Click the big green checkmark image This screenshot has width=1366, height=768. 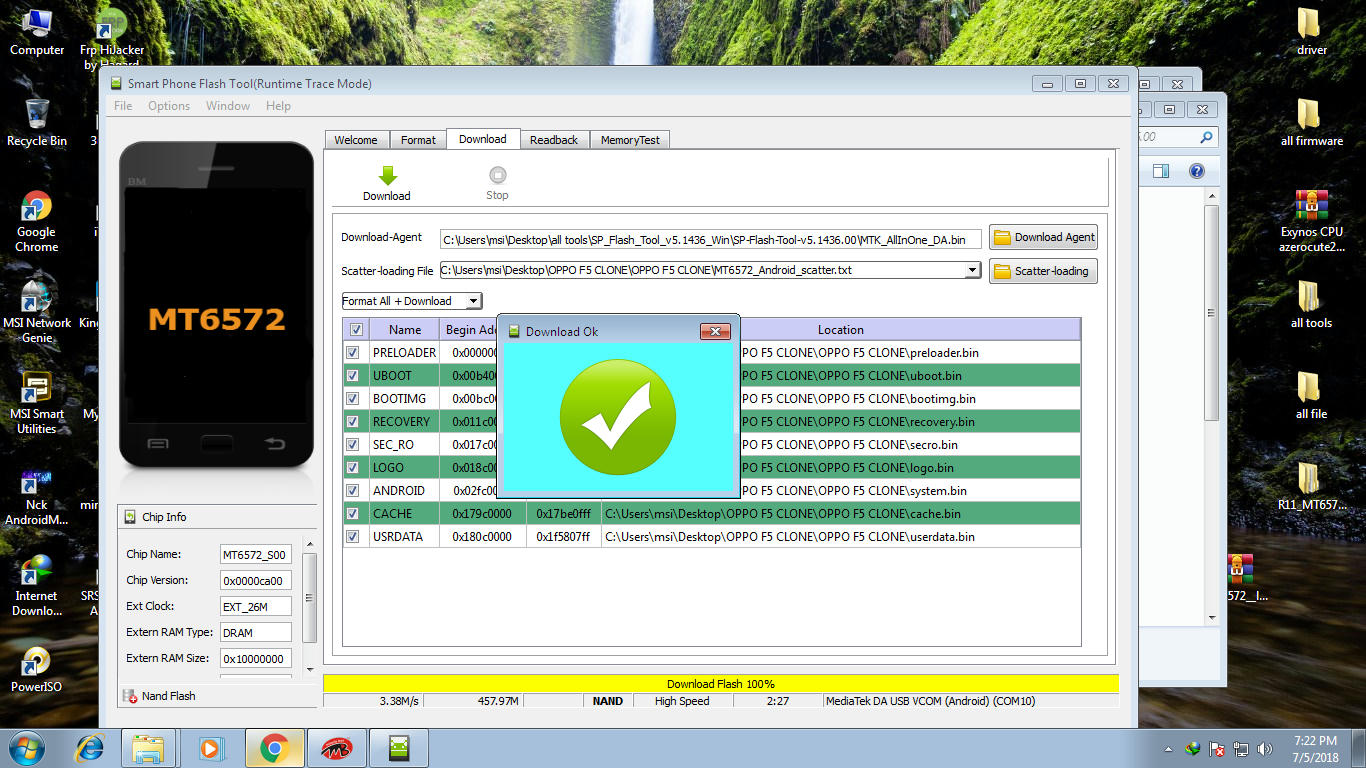(x=617, y=418)
